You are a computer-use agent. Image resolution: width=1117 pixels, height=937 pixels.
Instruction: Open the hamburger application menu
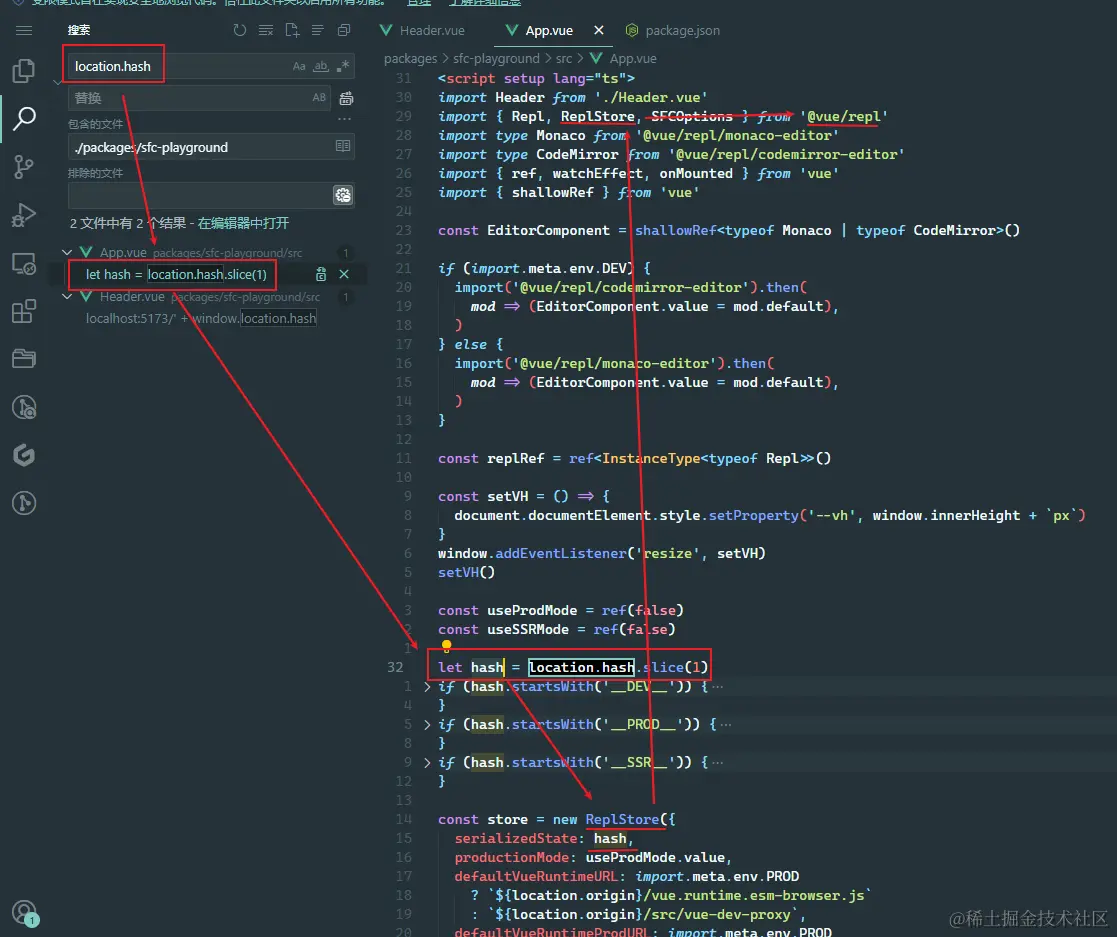[24, 30]
